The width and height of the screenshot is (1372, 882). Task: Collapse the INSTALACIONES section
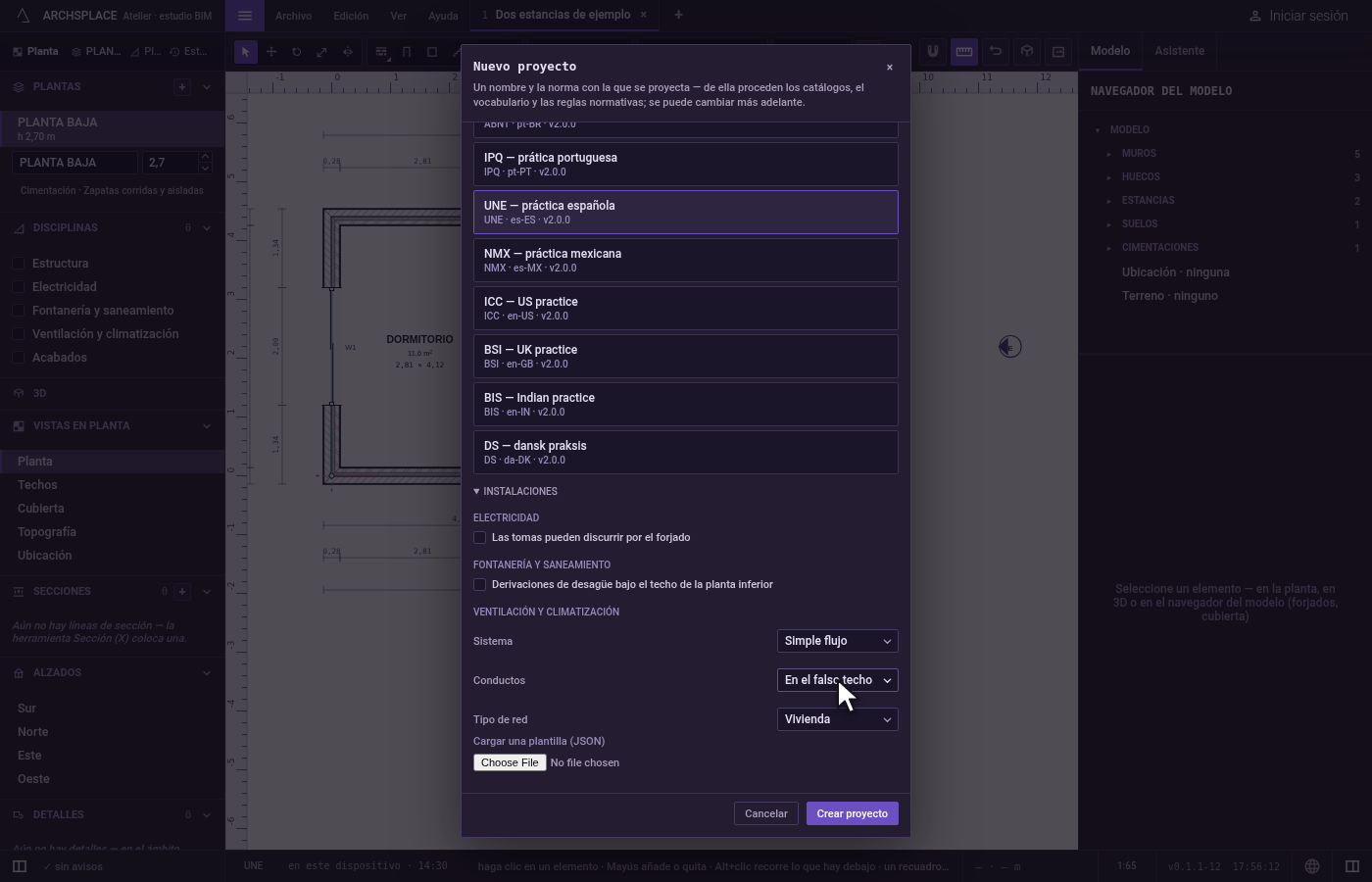[515, 492]
